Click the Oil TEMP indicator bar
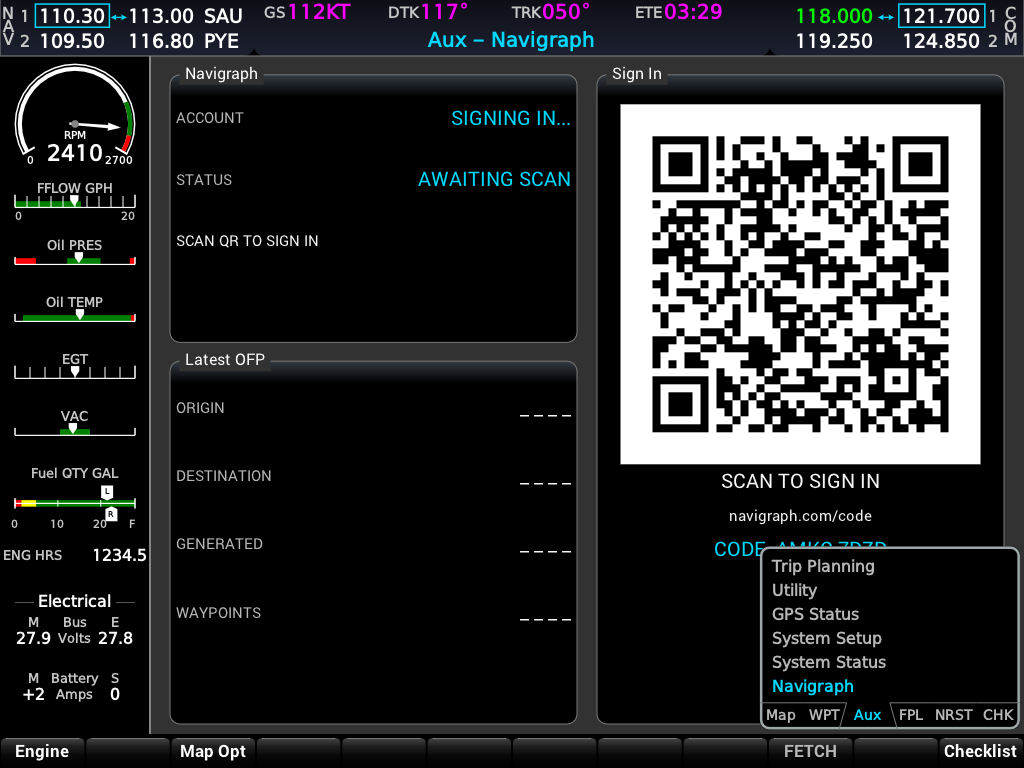 (75, 316)
